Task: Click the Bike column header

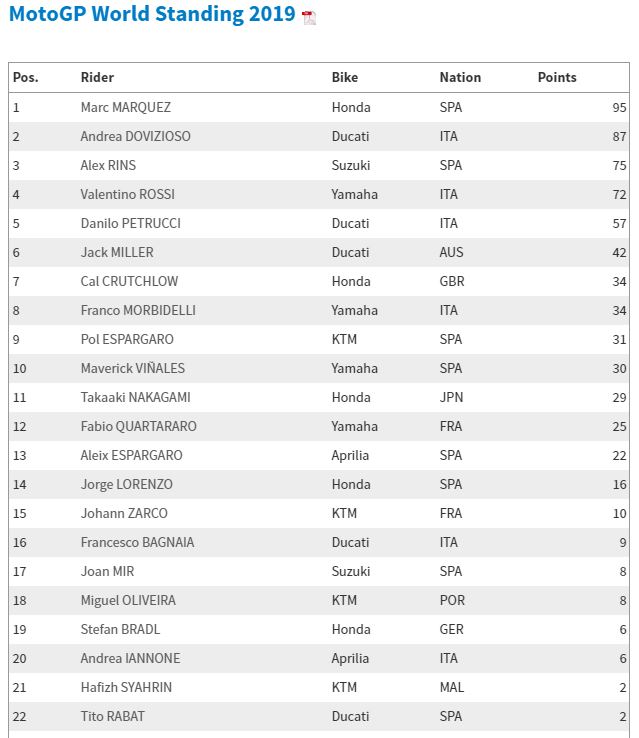Action: coord(345,77)
